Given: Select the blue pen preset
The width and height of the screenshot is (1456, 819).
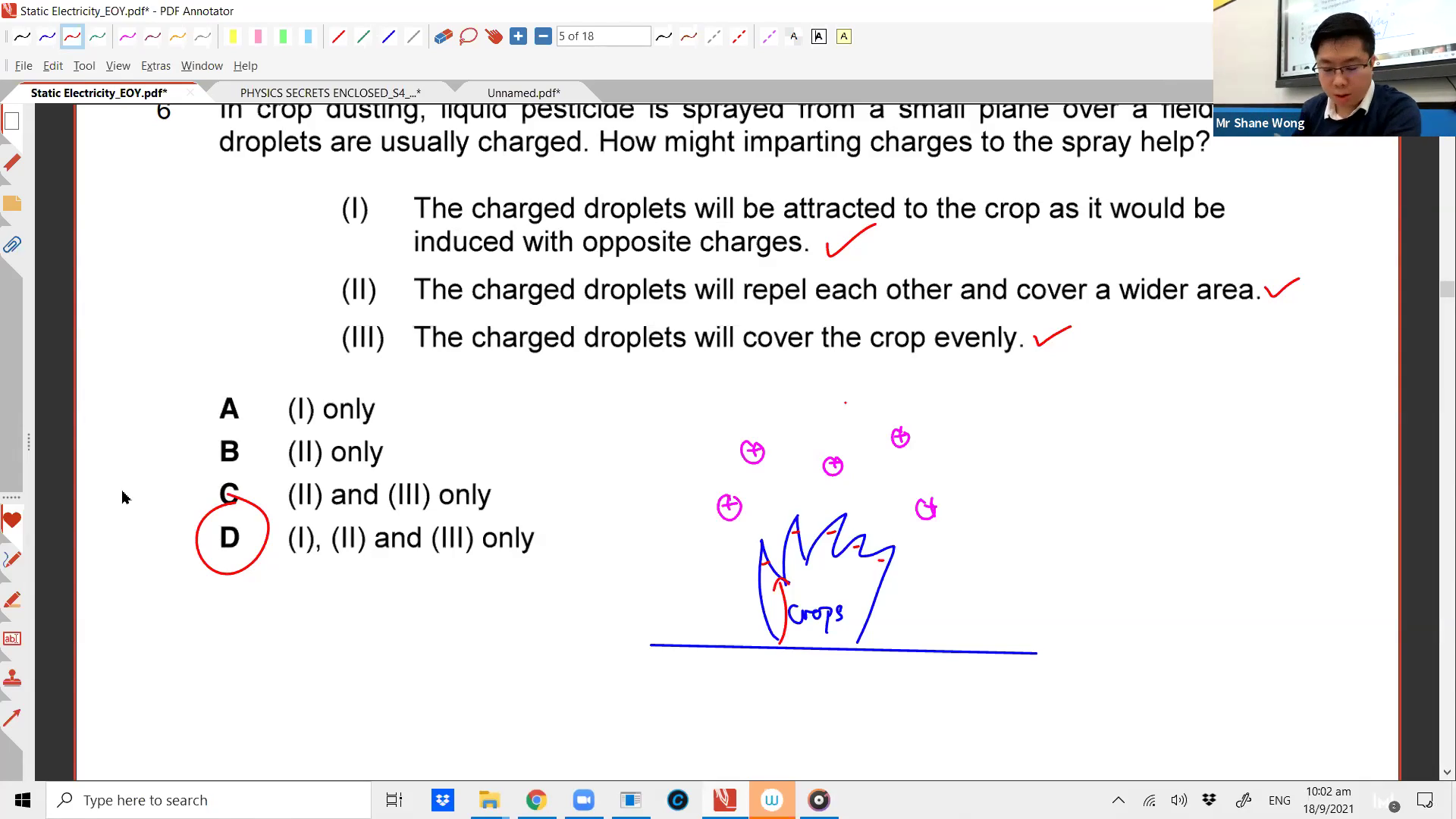Looking at the screenshot, I should (x=47, y=36).
